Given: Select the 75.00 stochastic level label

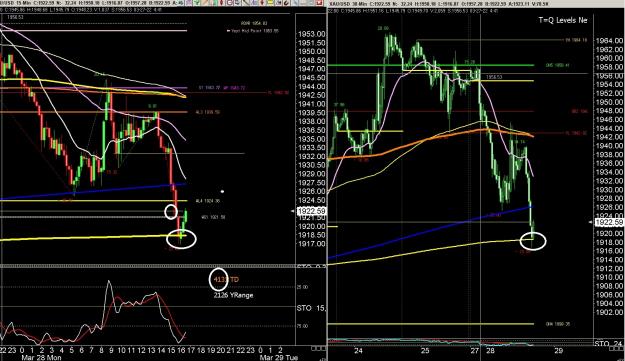Looking at the screenshot, I should point(303,326).
